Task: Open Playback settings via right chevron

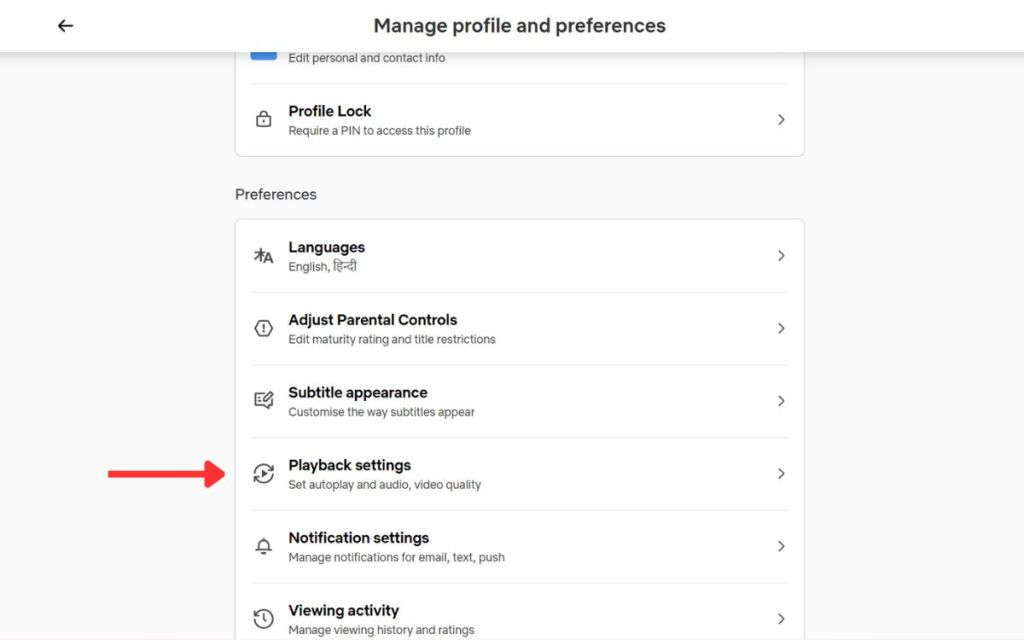Action: tap(781, 474)
